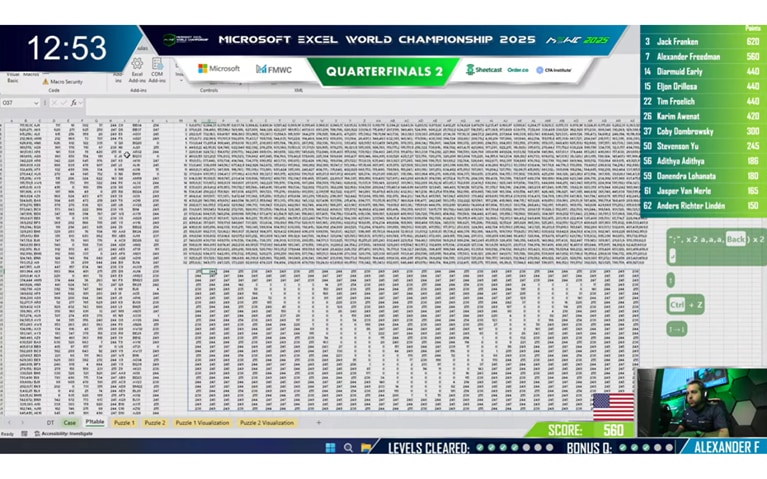Viewport: 767px width, 479px height.
Task: Click 'Alexander Freedman' leaderboard row
Action: coord(702,57)
